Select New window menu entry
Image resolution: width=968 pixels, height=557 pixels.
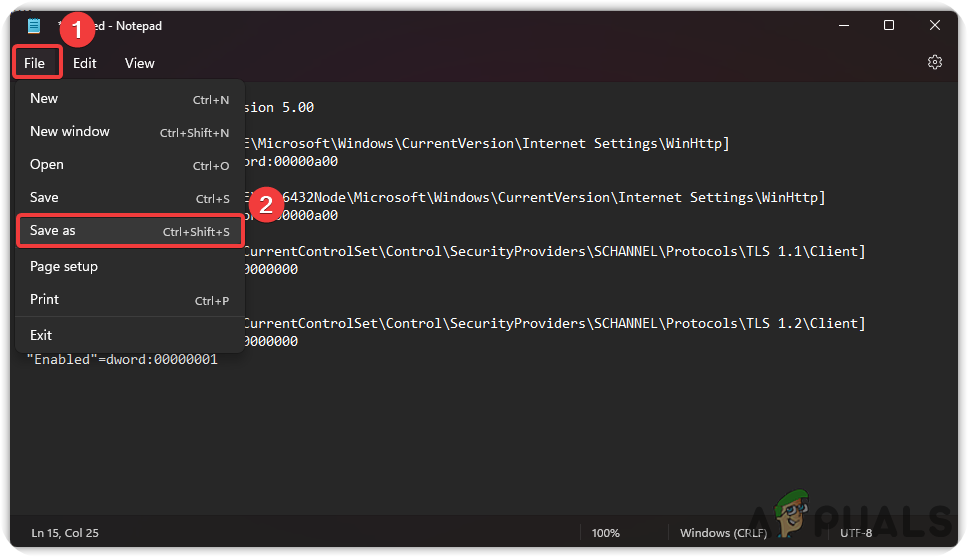click(130, 132)
